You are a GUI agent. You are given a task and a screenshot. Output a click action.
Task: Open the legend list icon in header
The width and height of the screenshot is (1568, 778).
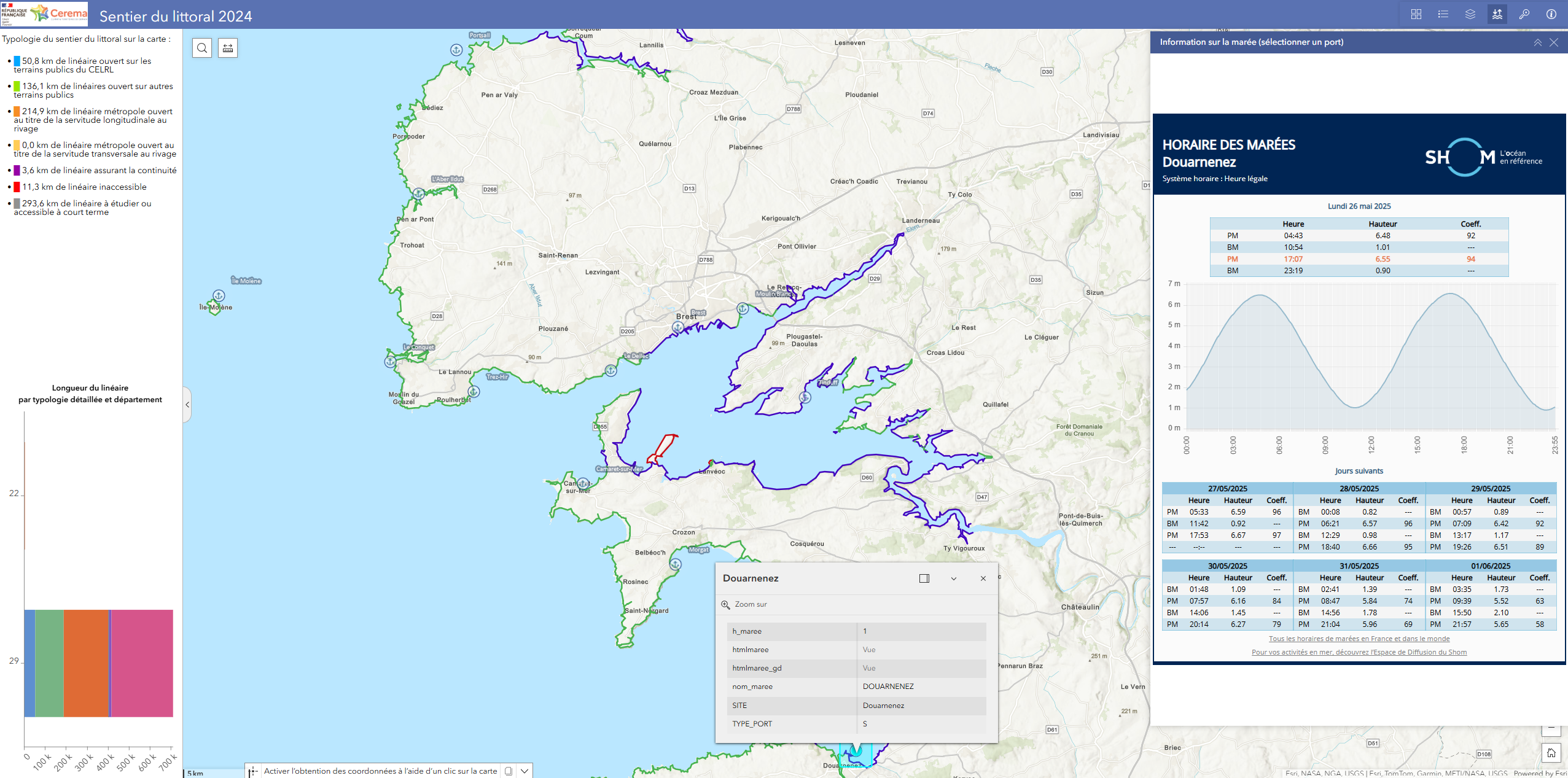(1443, 14)
